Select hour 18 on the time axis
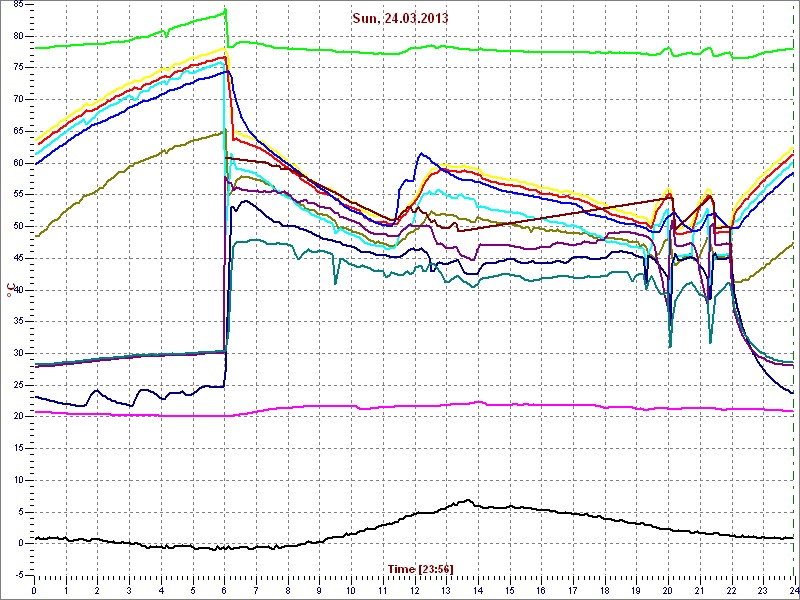Screen dimensions: 800x600 [605, 589]
